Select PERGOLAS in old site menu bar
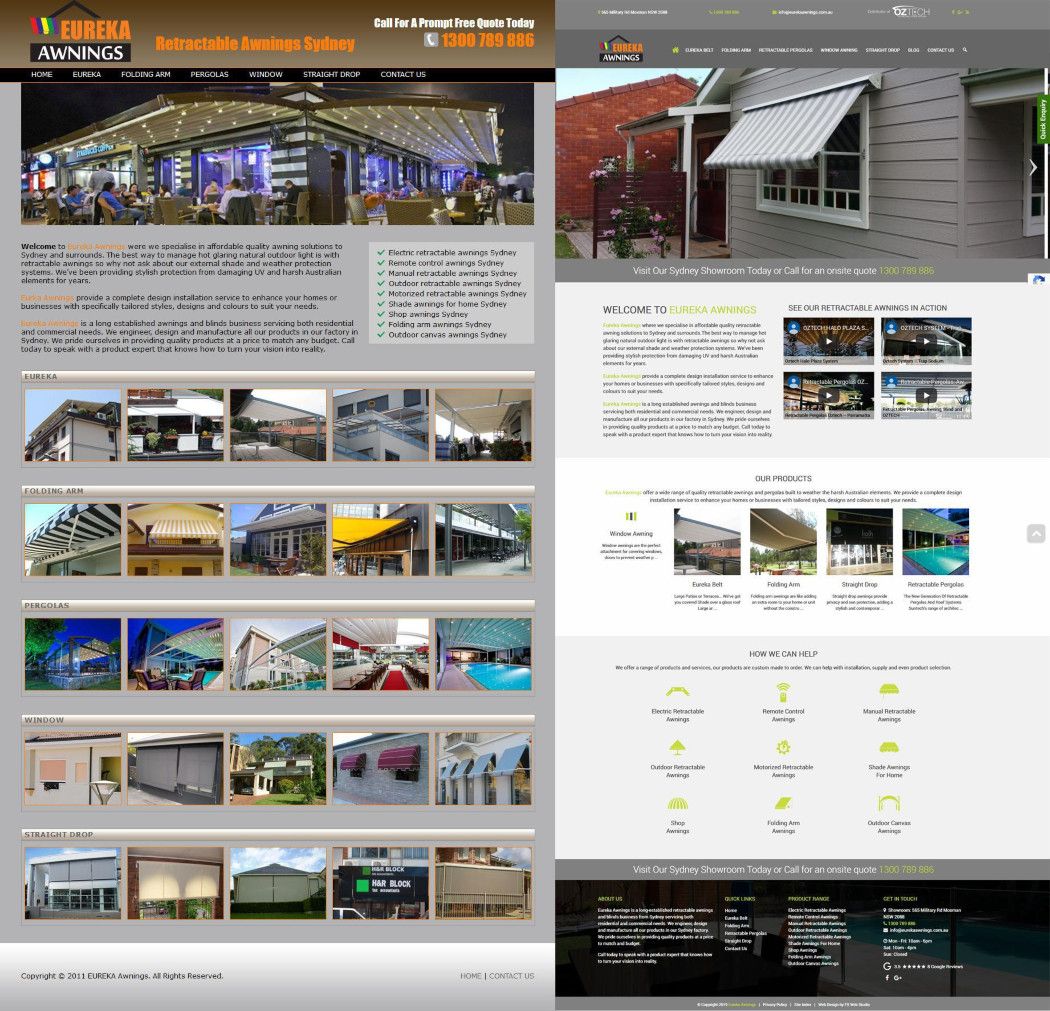1050x1011 pixels. 210,74
